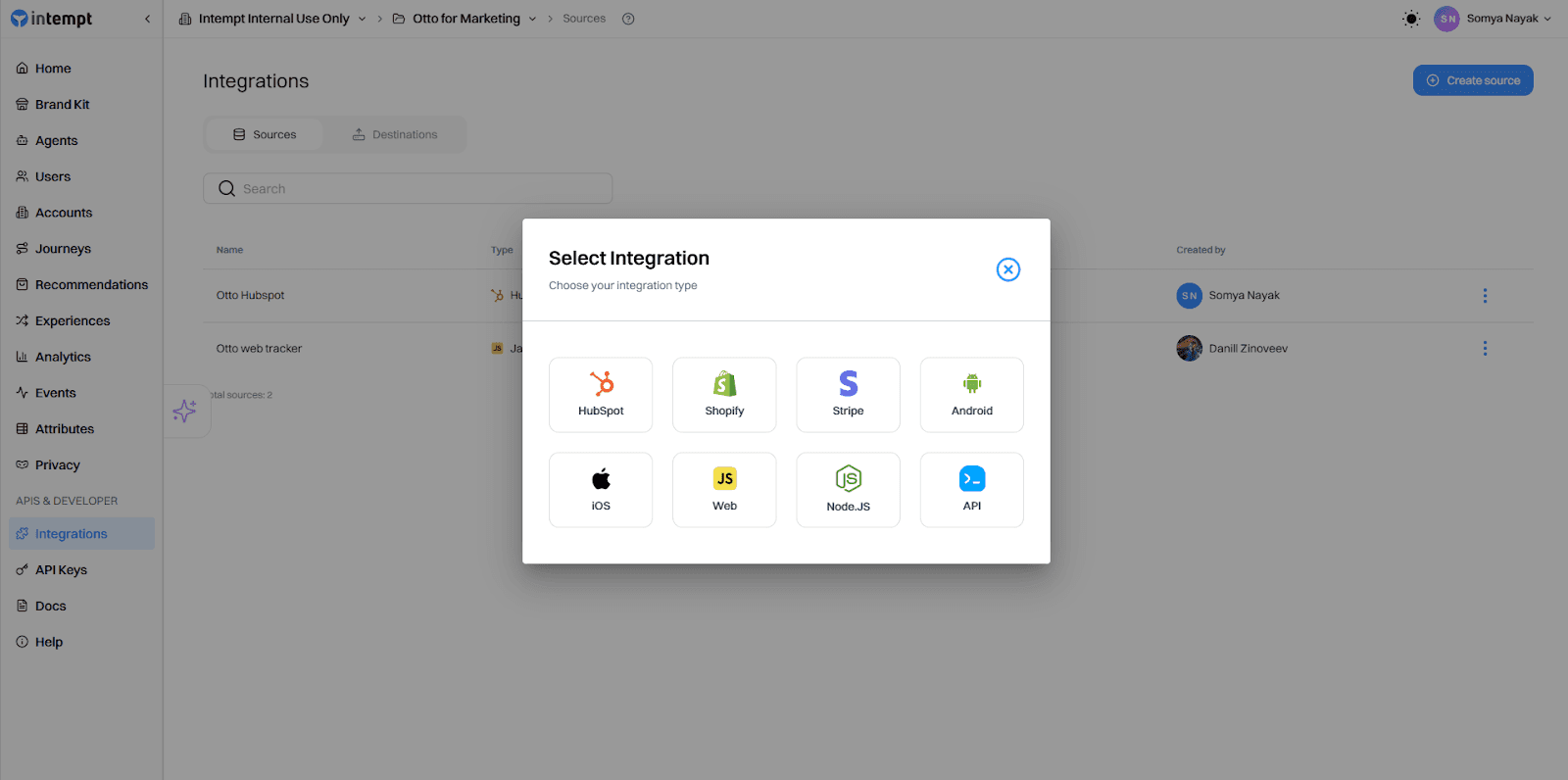Select the Web JS integration
Image resolution: width=1568 pixels, height=780 pixels.
point(724,490)
